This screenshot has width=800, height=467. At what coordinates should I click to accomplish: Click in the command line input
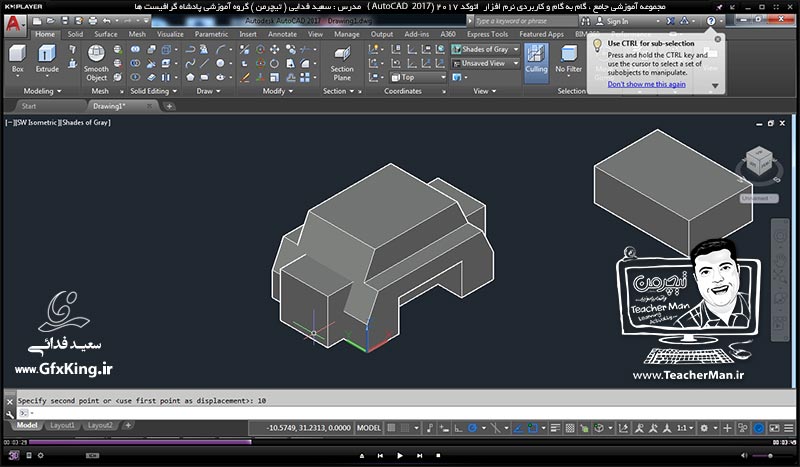406,413
